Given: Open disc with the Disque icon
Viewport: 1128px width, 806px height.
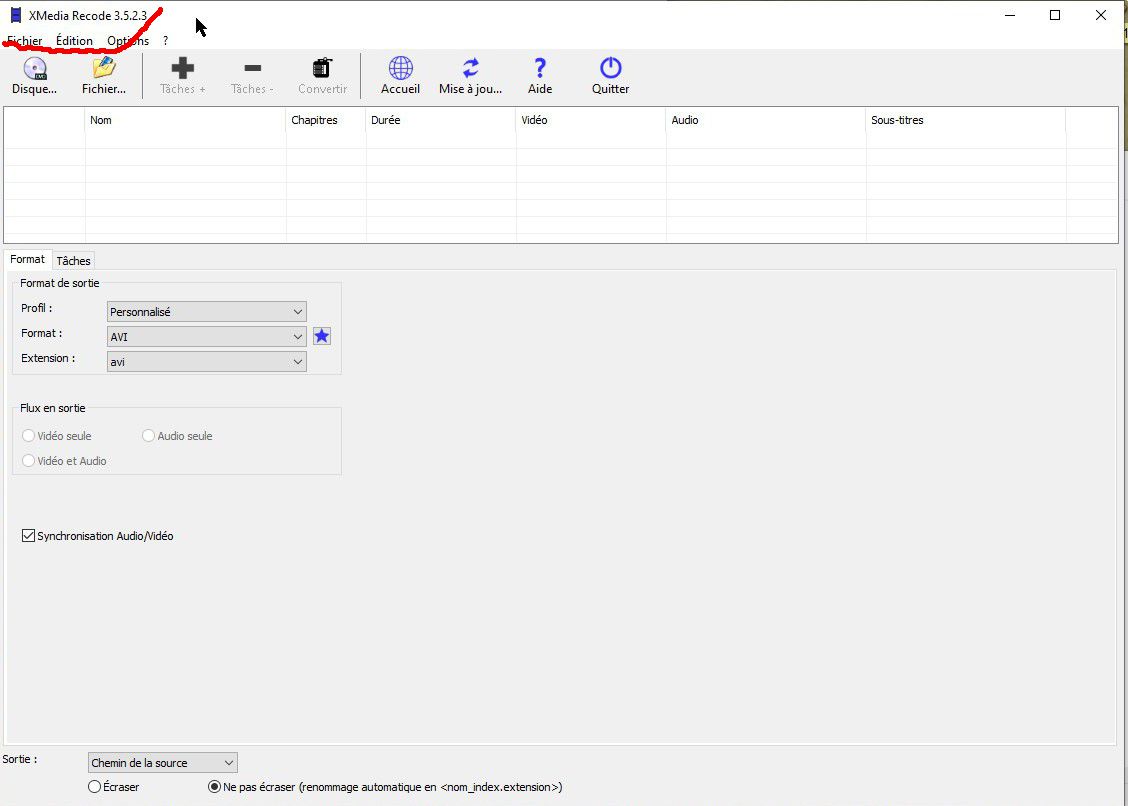Looking at the screenshot, I should pos(35,69).
